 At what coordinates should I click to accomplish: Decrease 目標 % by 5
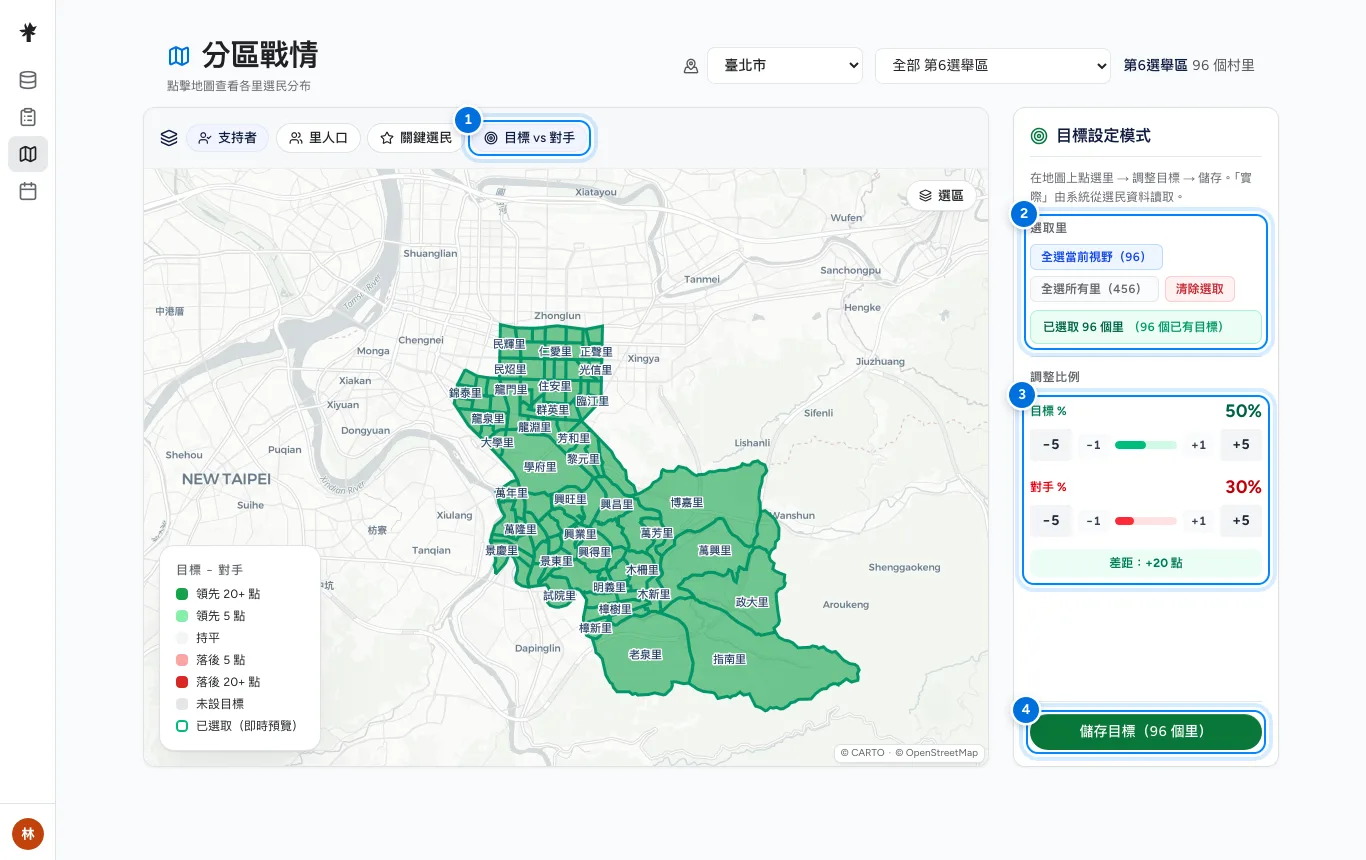click(1051, 445)
